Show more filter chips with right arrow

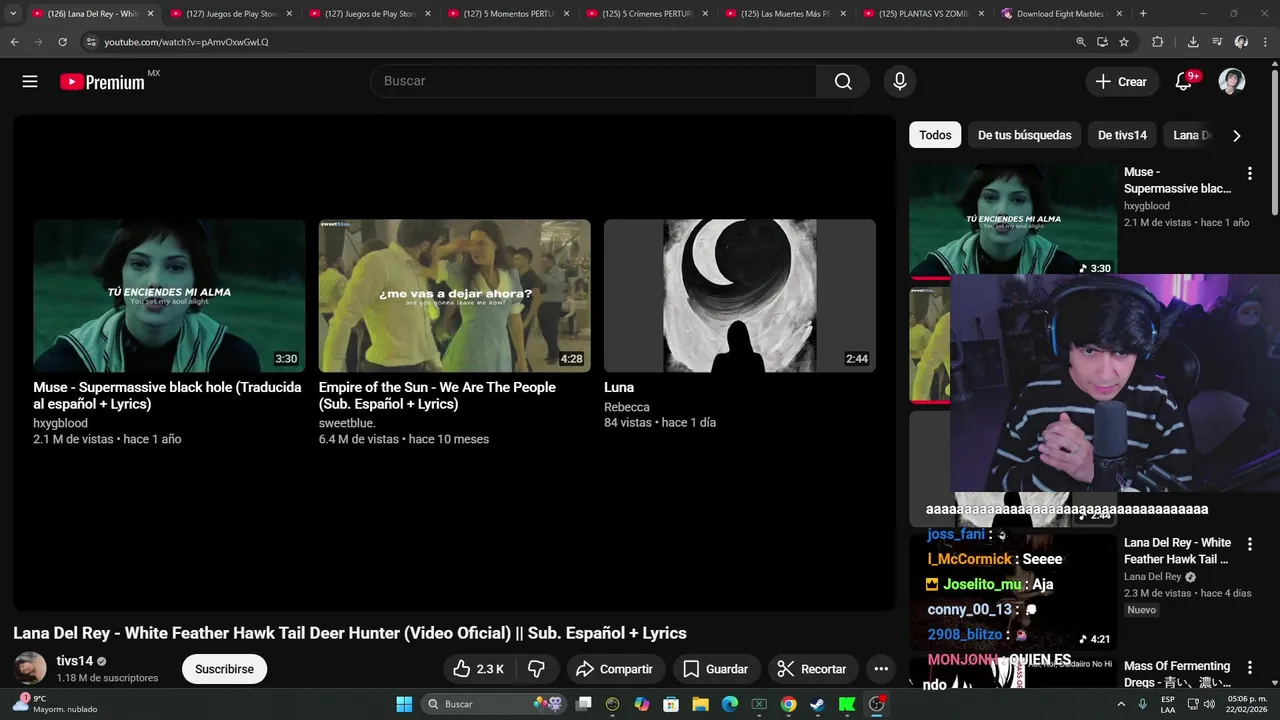[1236, 136]
